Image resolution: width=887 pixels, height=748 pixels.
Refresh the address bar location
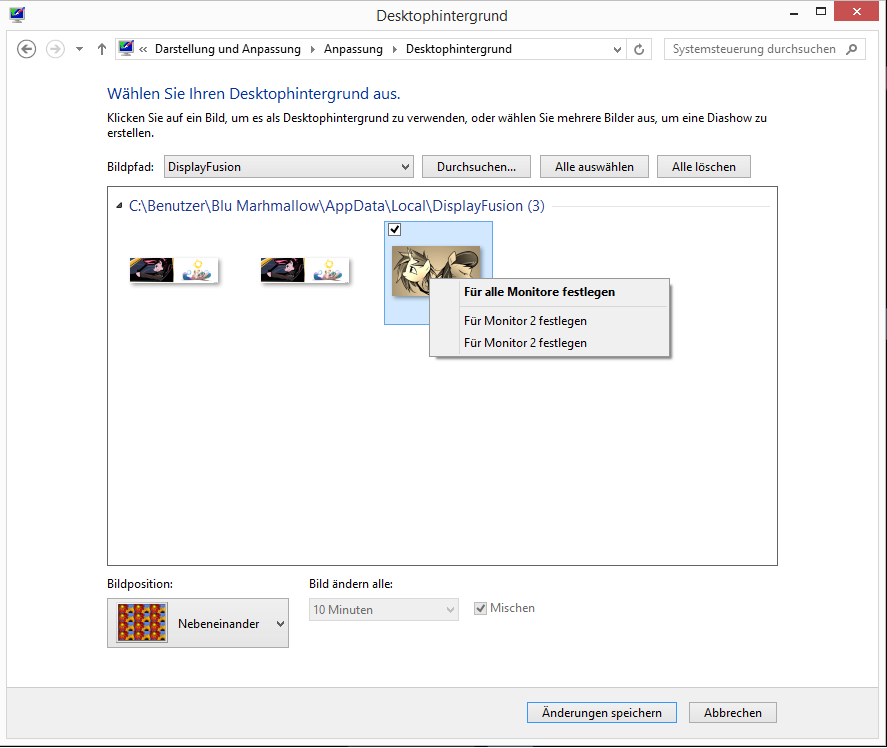tap(639, 50)
